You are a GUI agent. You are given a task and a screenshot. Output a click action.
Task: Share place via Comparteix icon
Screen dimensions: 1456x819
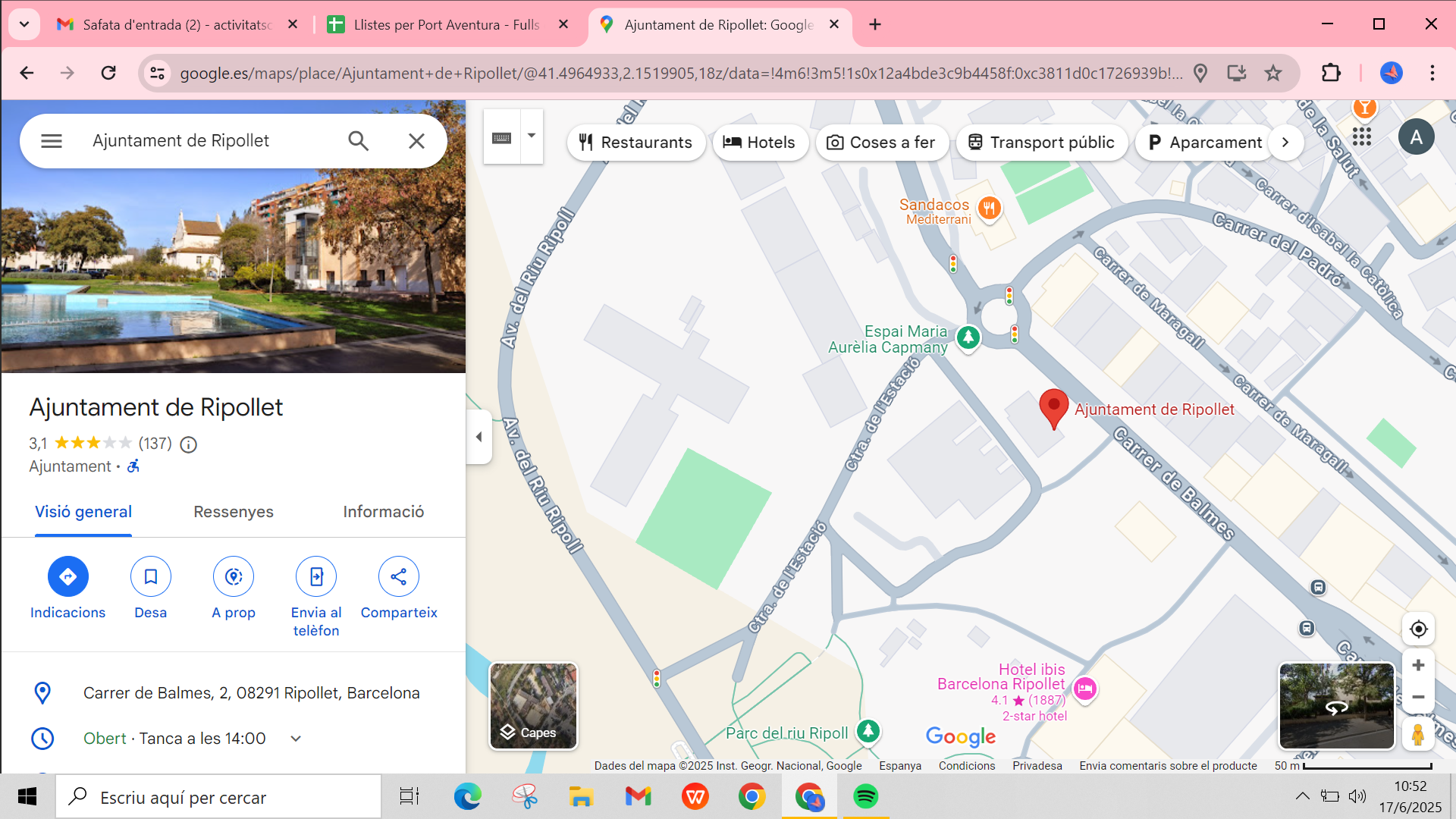pos(398,576)
